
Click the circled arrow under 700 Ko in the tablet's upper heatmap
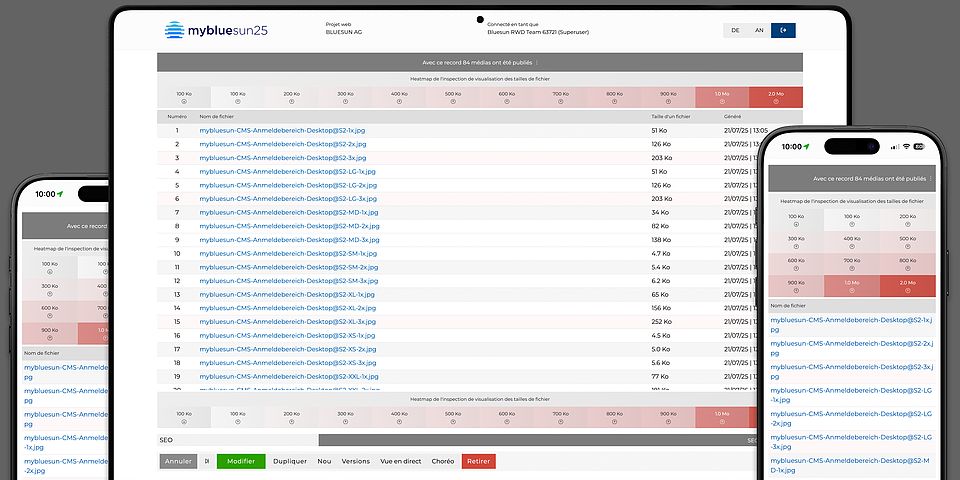[561, 102]
